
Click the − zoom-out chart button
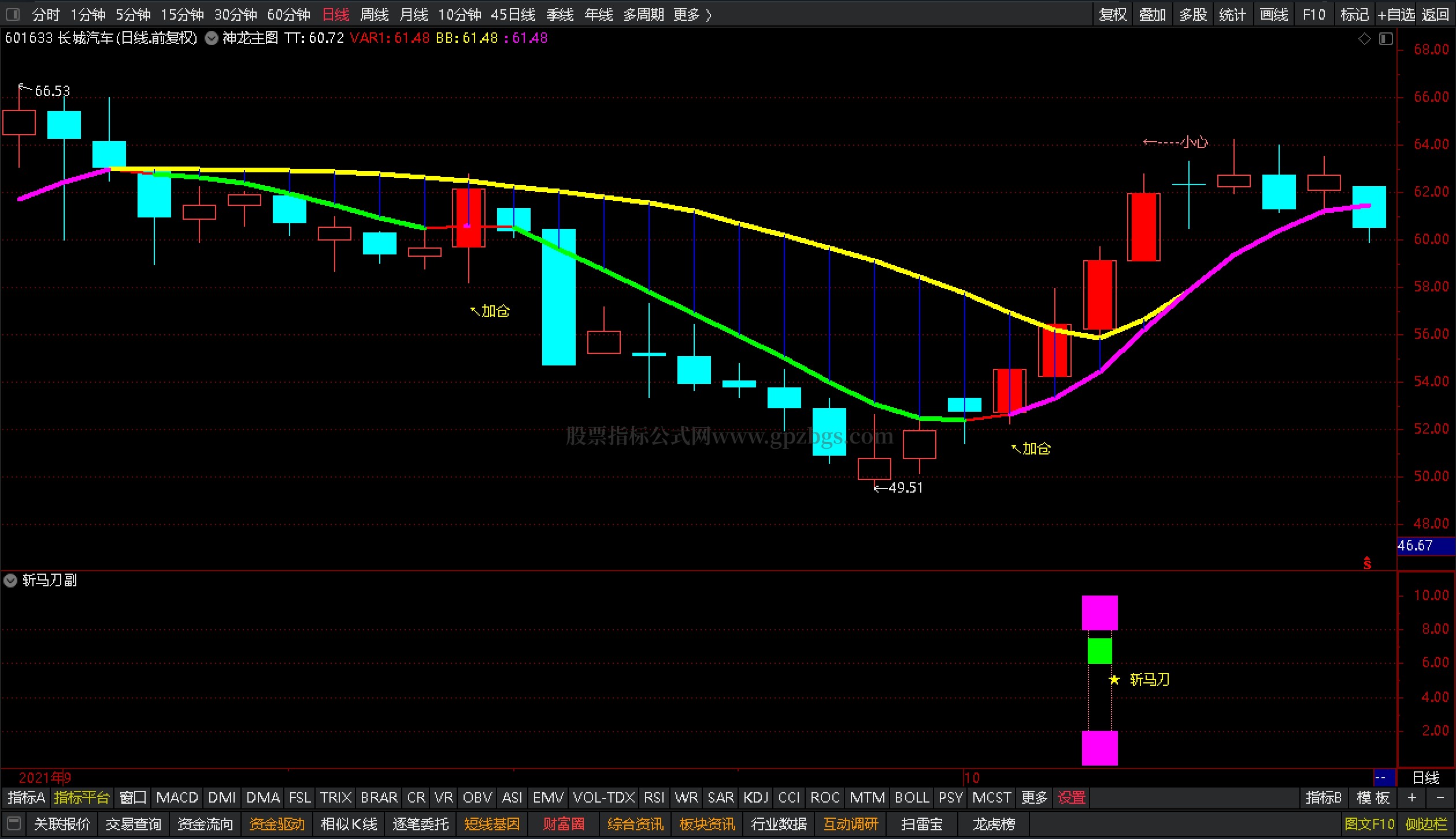pyautogui.click(x=1439, y=798)
